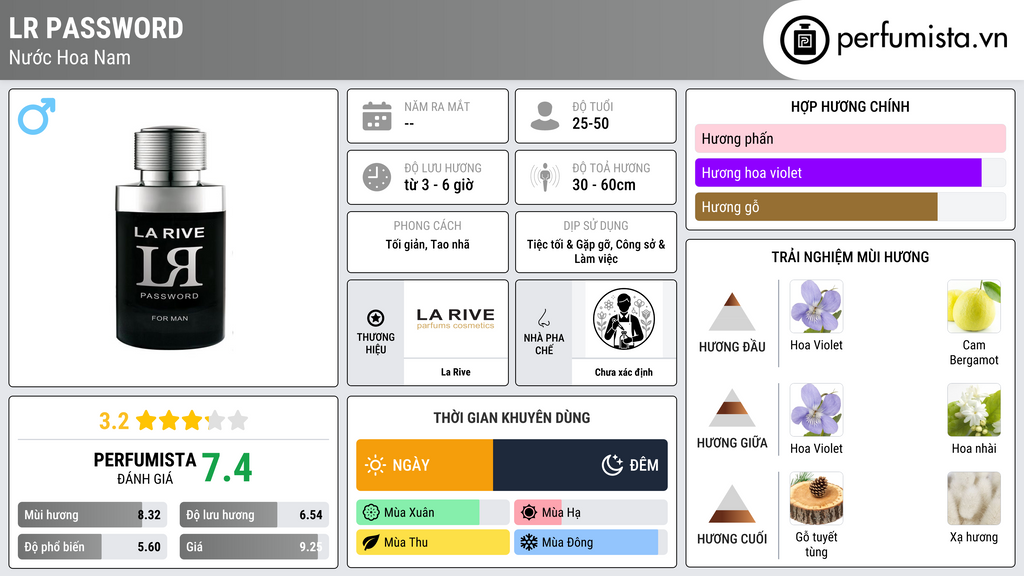This screenshot has height=576, width=1024.
Task: Open the Hoa Violet middle note image
Action: [x=816, y=410]
